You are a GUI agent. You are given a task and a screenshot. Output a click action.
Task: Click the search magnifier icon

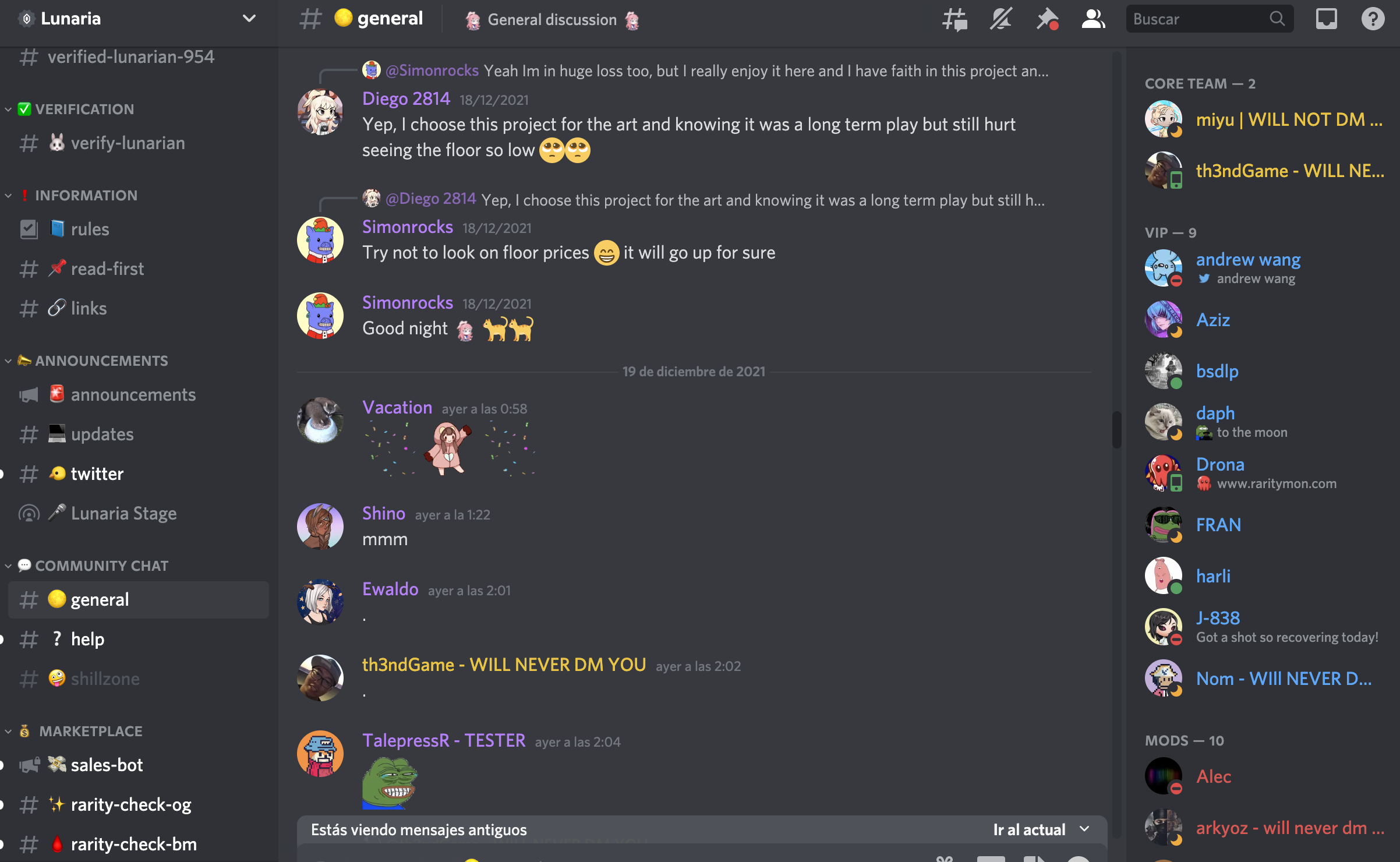(1277, 19)
